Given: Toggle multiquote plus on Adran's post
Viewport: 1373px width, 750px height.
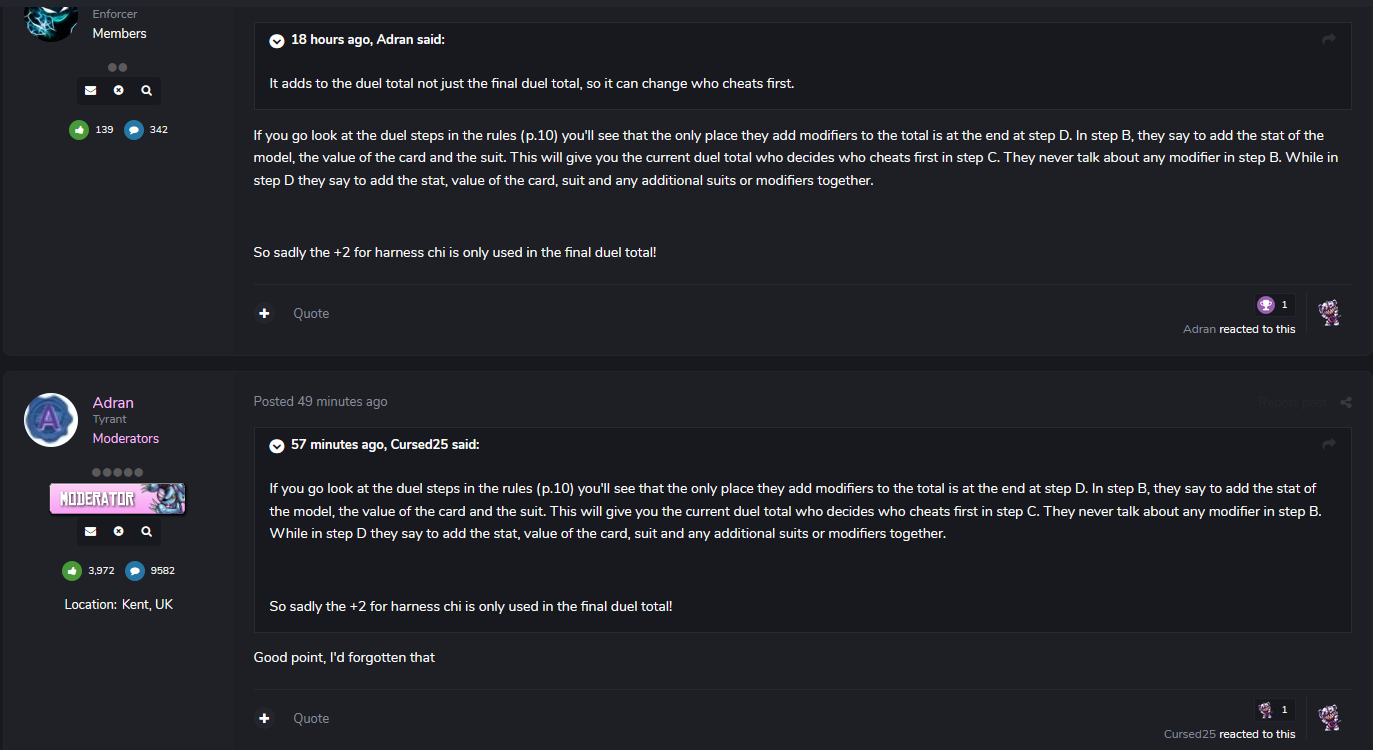Looking at the screenshot, I should click(264, 718).
